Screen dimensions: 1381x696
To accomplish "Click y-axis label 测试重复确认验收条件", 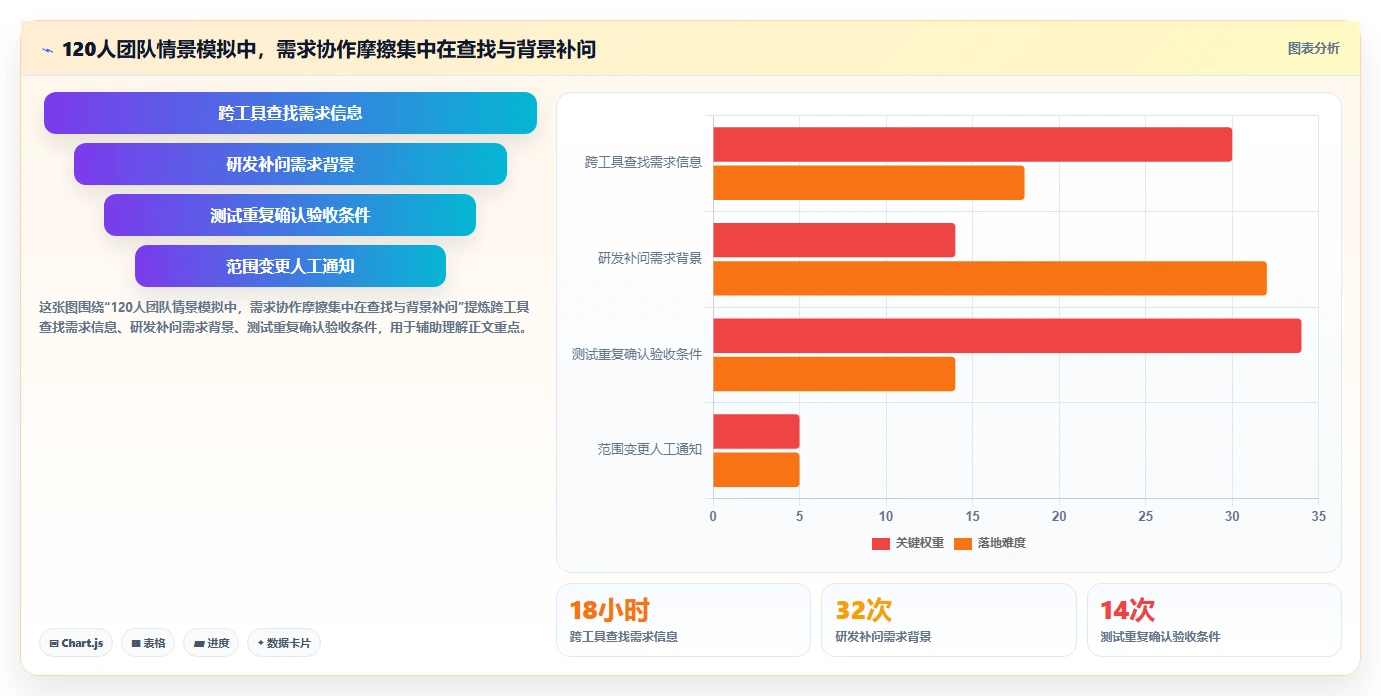I will [637, 354].
